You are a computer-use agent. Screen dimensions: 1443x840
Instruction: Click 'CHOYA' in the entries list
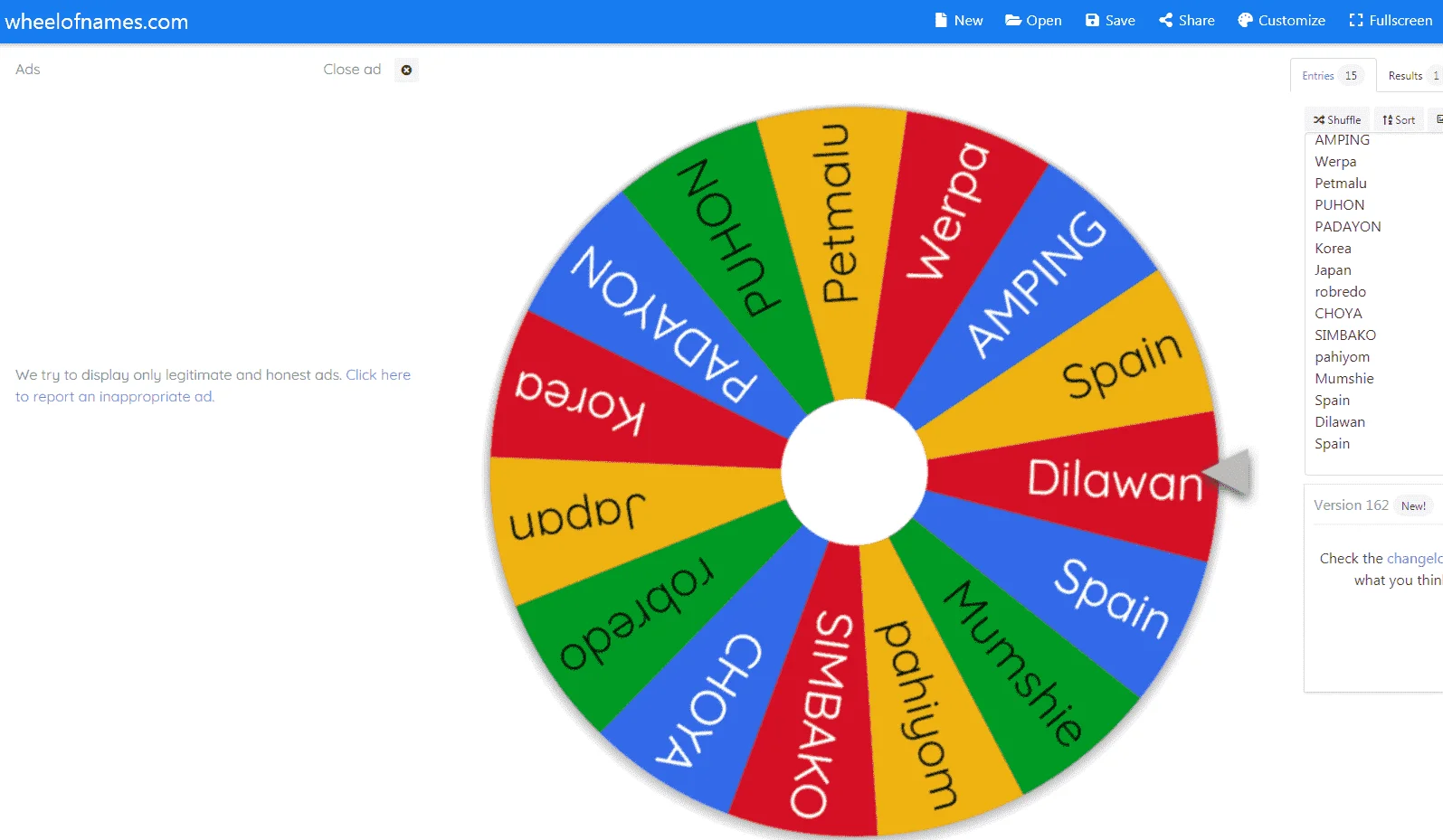(1338, 314)
